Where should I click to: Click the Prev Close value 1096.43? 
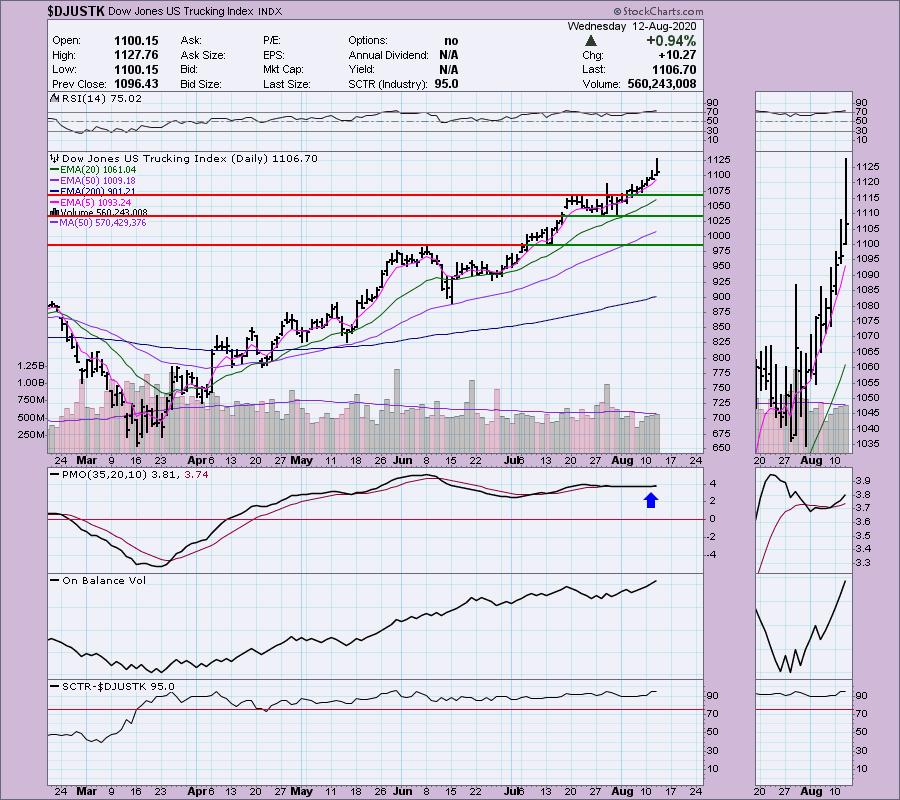coord(136,84)
